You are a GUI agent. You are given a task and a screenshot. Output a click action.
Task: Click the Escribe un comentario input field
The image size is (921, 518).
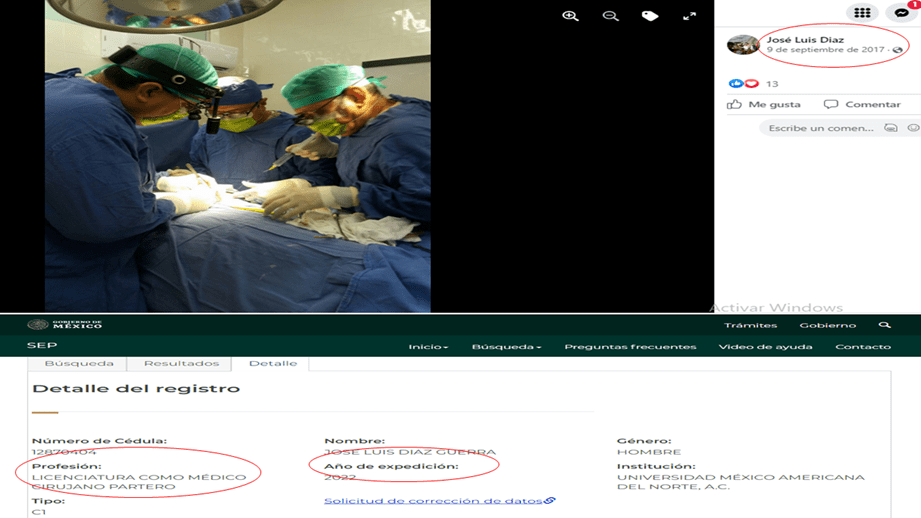coord(820,128)
